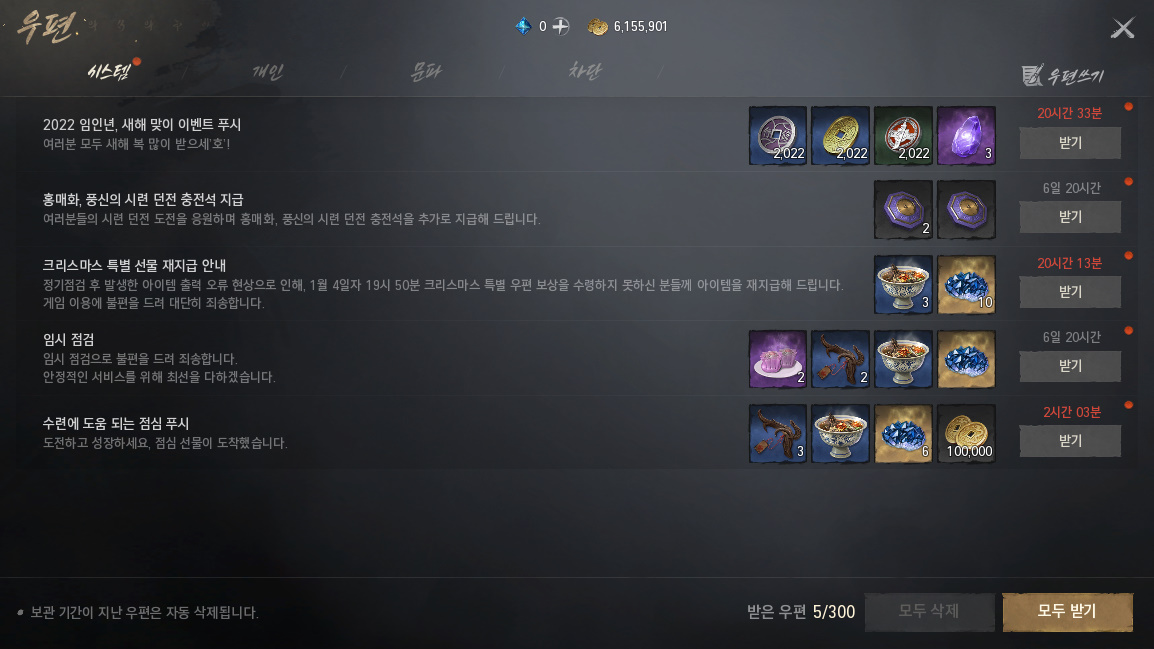Click the 모두 삭제 delete-all button

pyautogui.click(x=929, y=611)
